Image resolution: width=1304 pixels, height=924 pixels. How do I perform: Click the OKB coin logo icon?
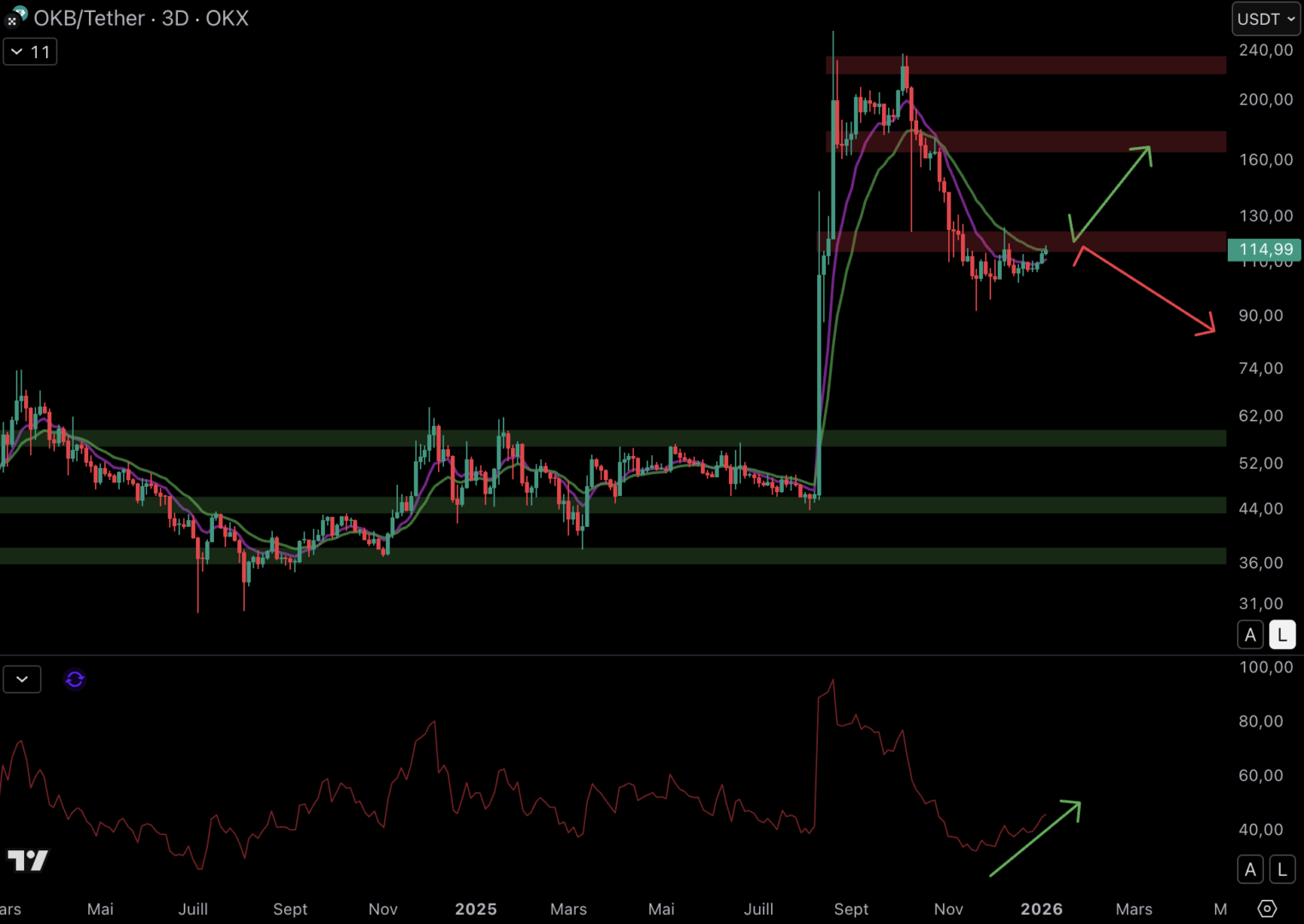pyautogui.click(x=16, y=16)
